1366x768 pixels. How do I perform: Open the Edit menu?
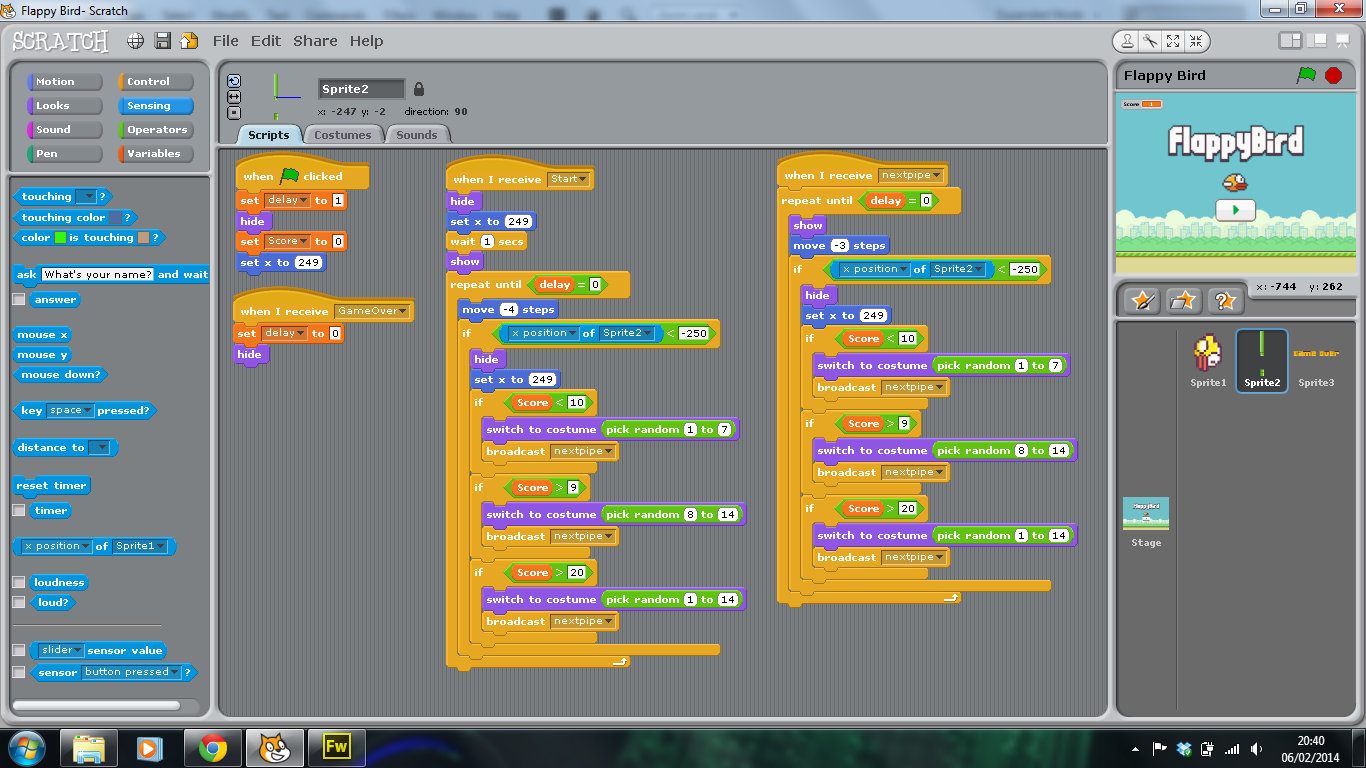coord(266,41)
